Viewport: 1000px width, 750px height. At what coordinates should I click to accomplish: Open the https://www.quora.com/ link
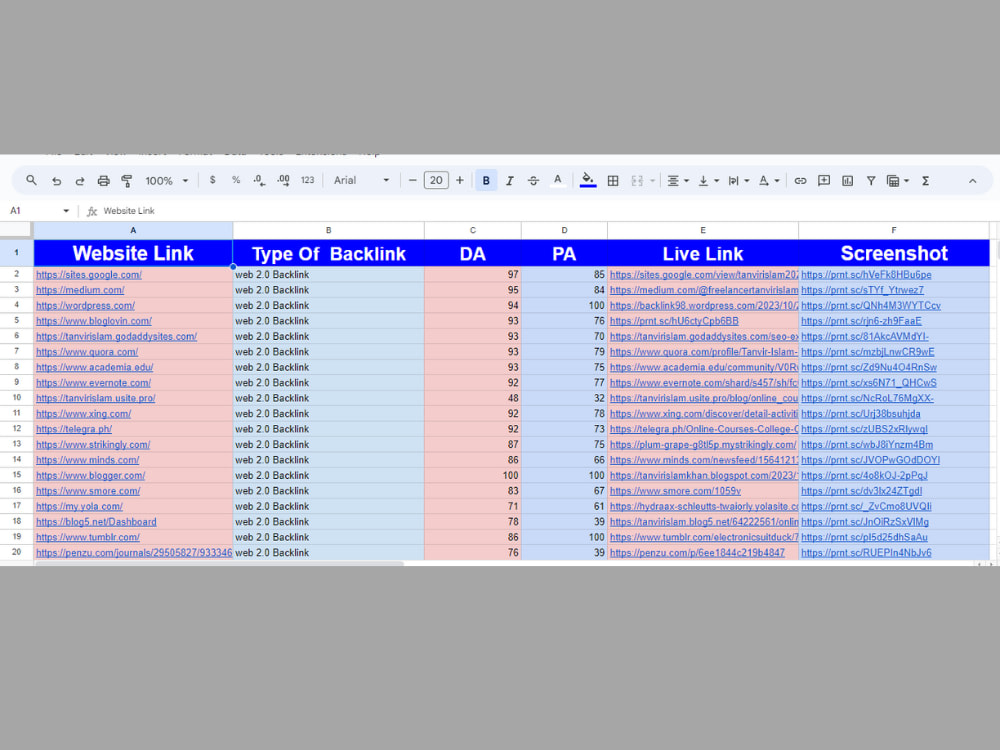point(87,352)
